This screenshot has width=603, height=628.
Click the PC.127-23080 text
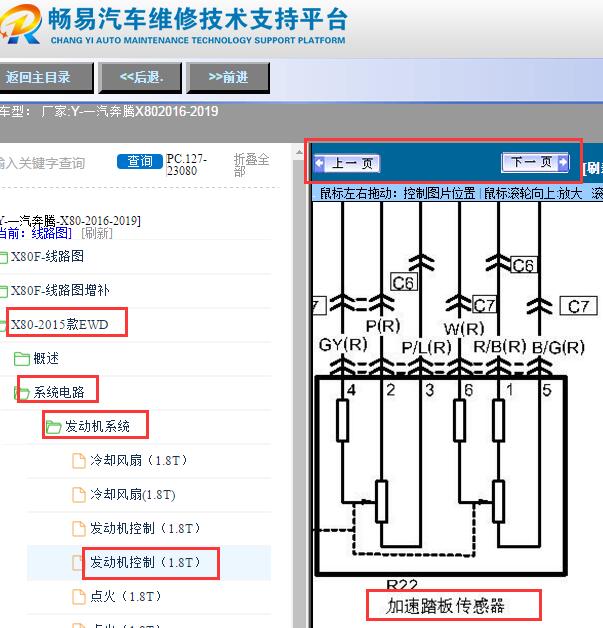[x=187, y=165]
